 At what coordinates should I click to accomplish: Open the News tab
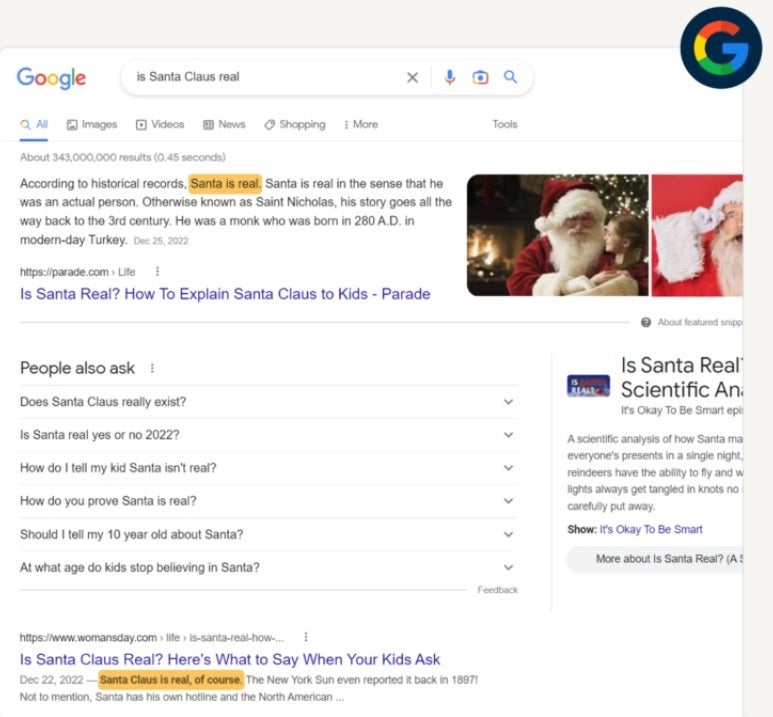pyautogui.click(x=224, y=124)
